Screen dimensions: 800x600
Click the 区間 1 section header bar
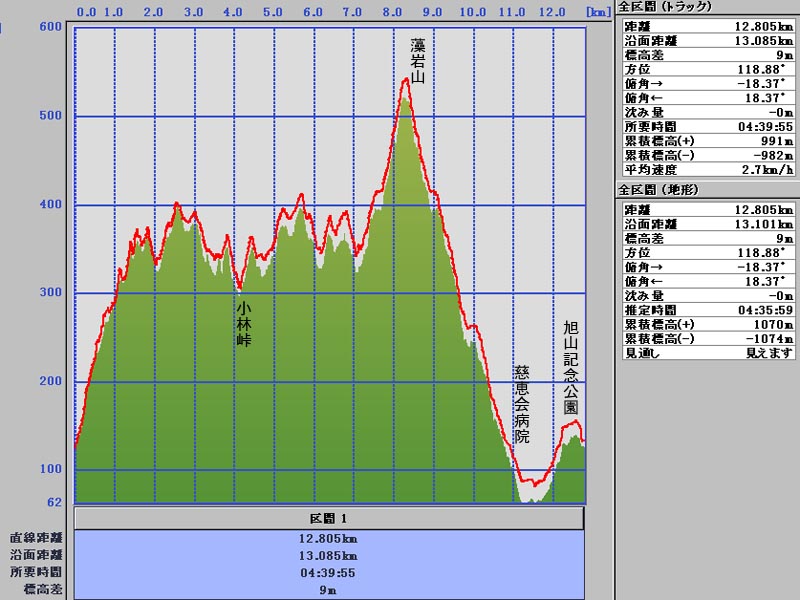tap(329, 518)
